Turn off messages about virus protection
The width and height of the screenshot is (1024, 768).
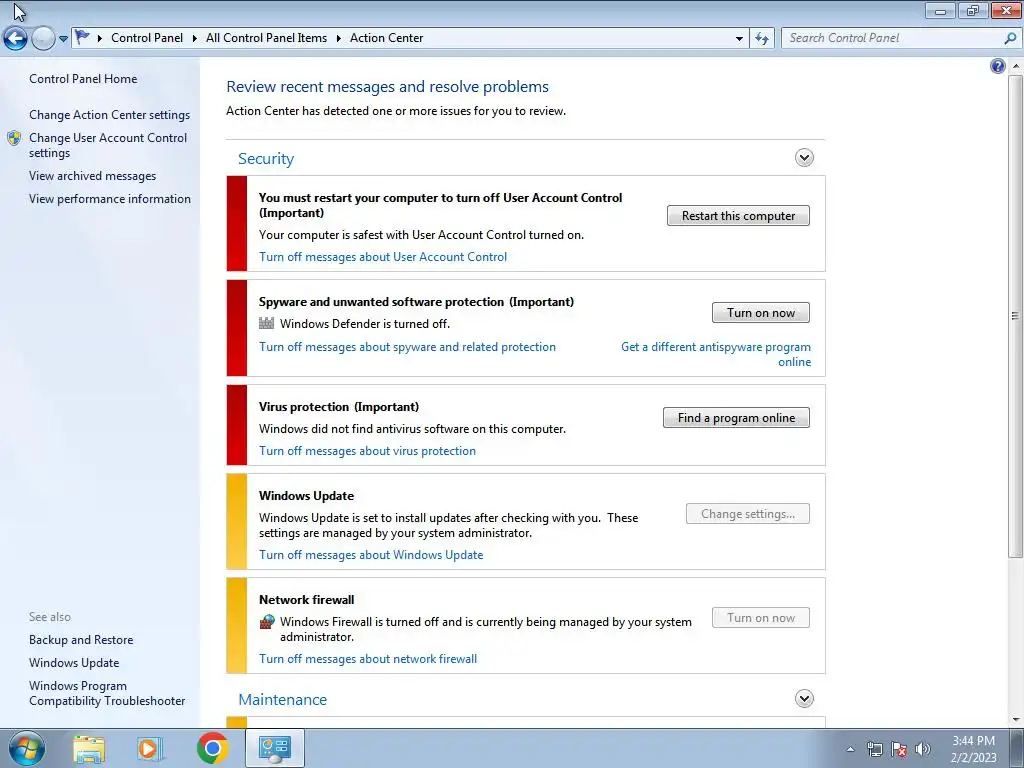click(x=367, y=451)
